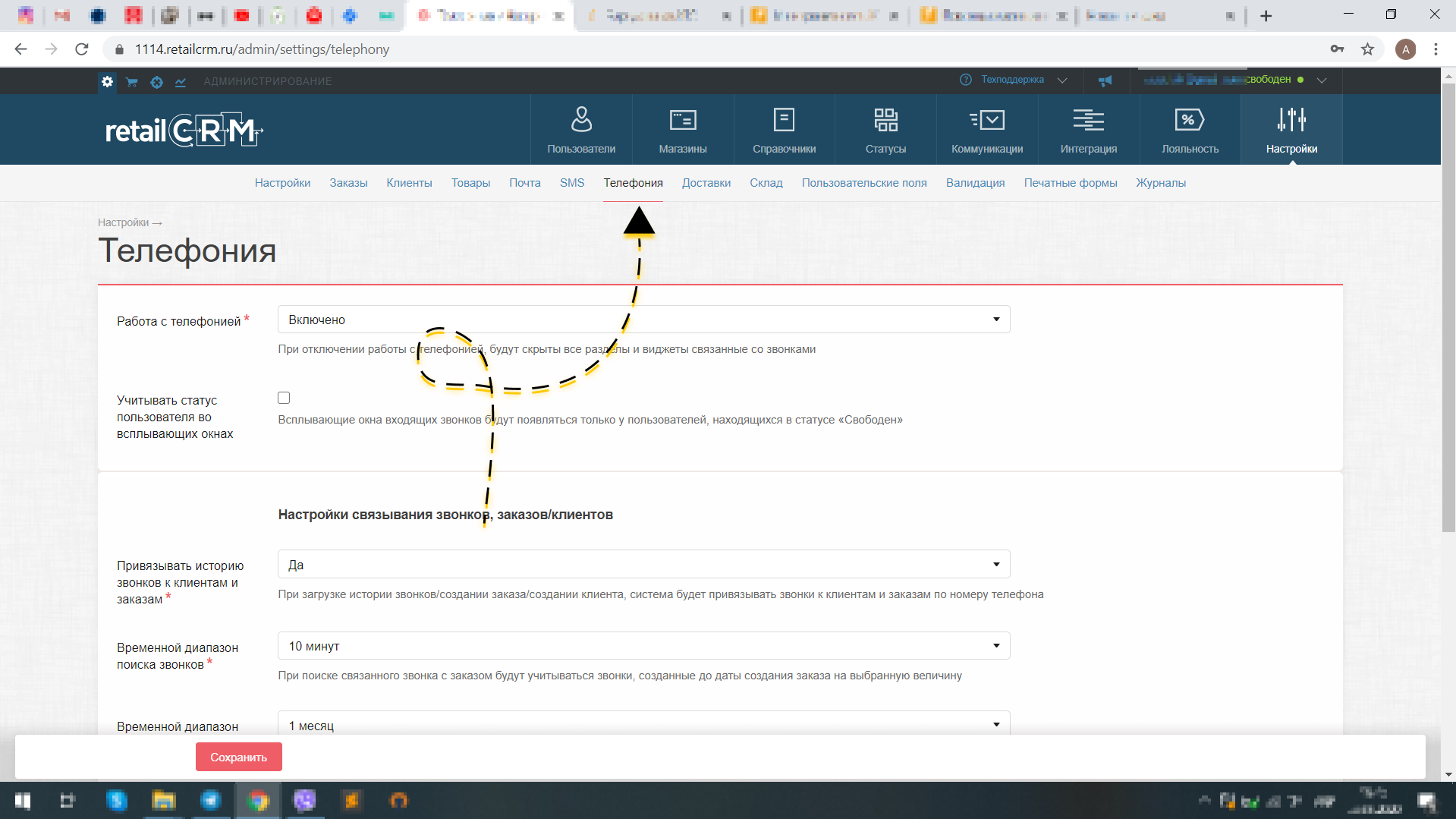
Task: Enable учитывать статус пользователя checkbox
Action: click(x=284, y=397)
